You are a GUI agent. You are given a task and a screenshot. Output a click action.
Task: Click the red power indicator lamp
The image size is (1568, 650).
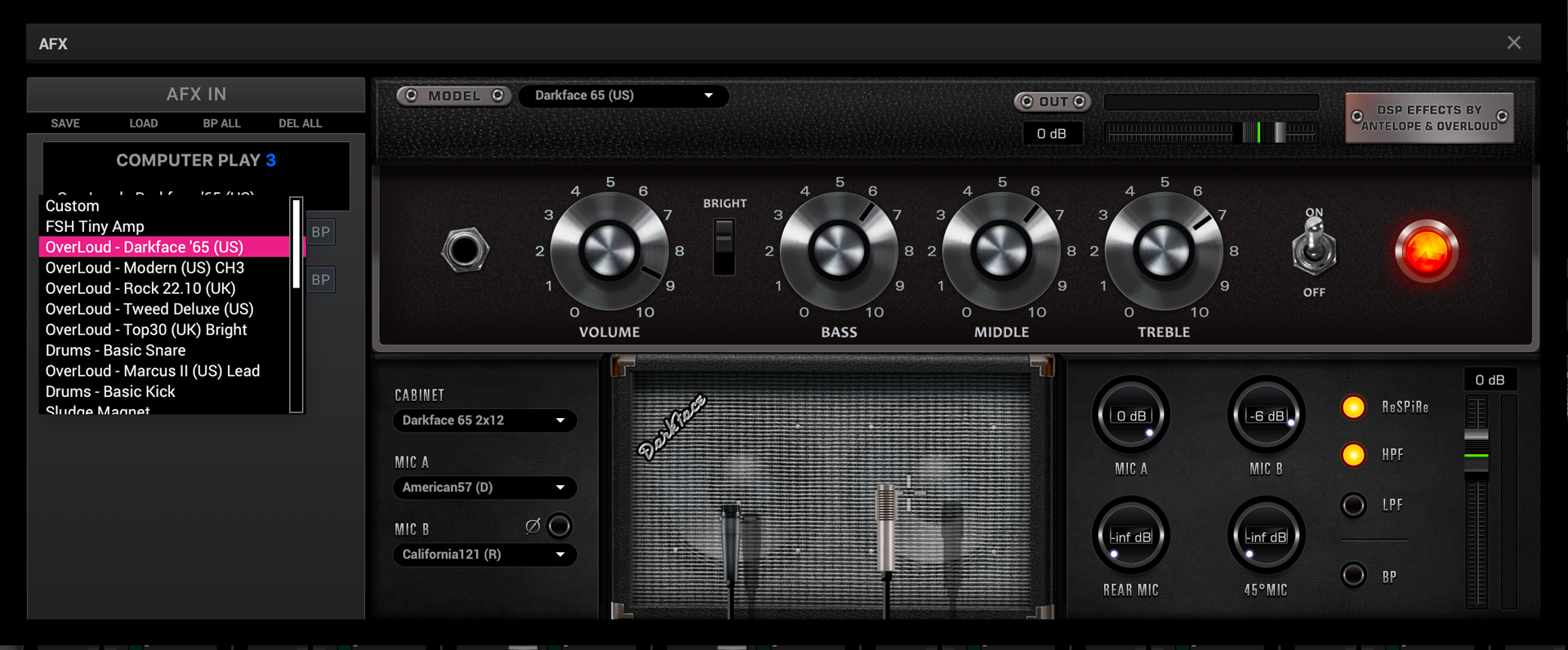tap(1427, 251)
